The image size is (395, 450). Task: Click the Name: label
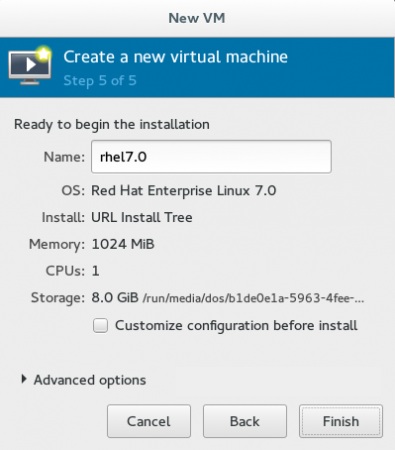point(64,157)
